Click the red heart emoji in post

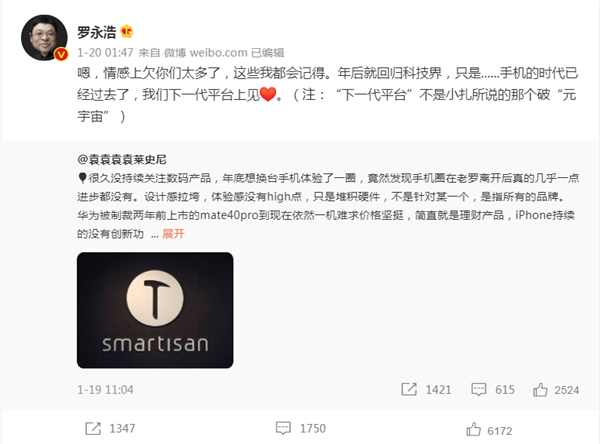[268, 94]
